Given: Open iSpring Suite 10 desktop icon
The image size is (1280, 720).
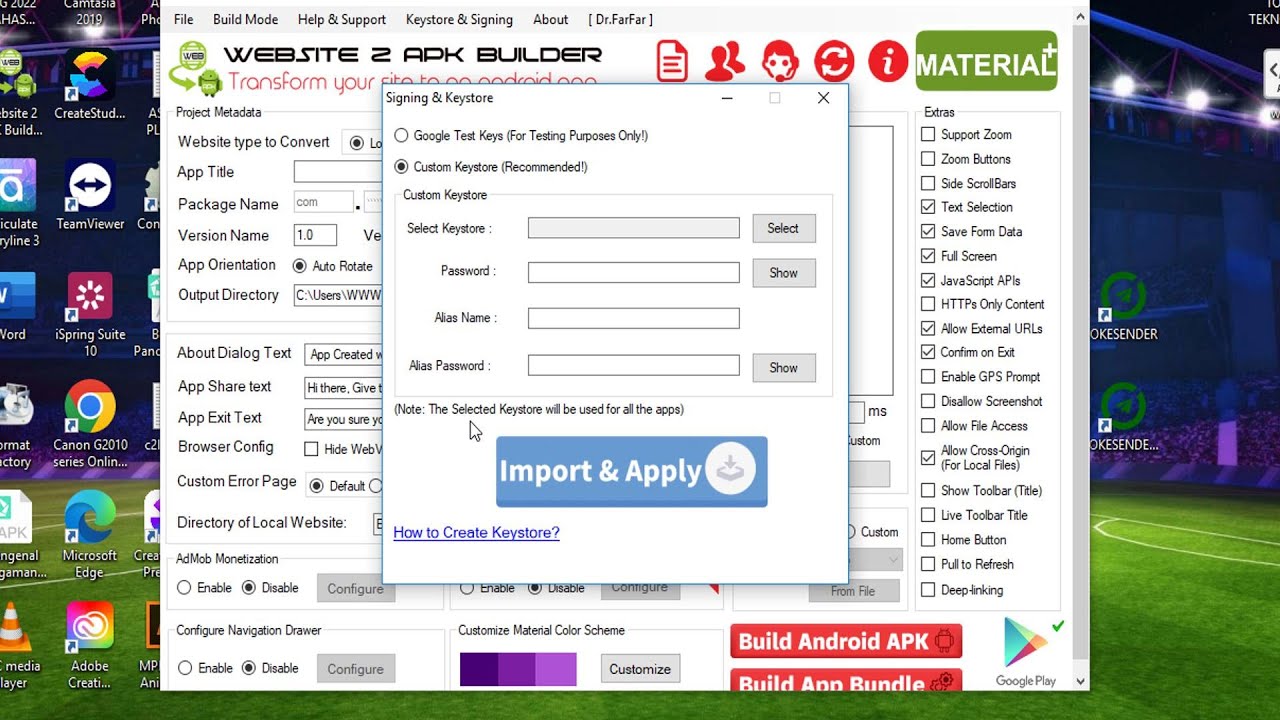Looking at the screenshot, I should coord(90,314).
